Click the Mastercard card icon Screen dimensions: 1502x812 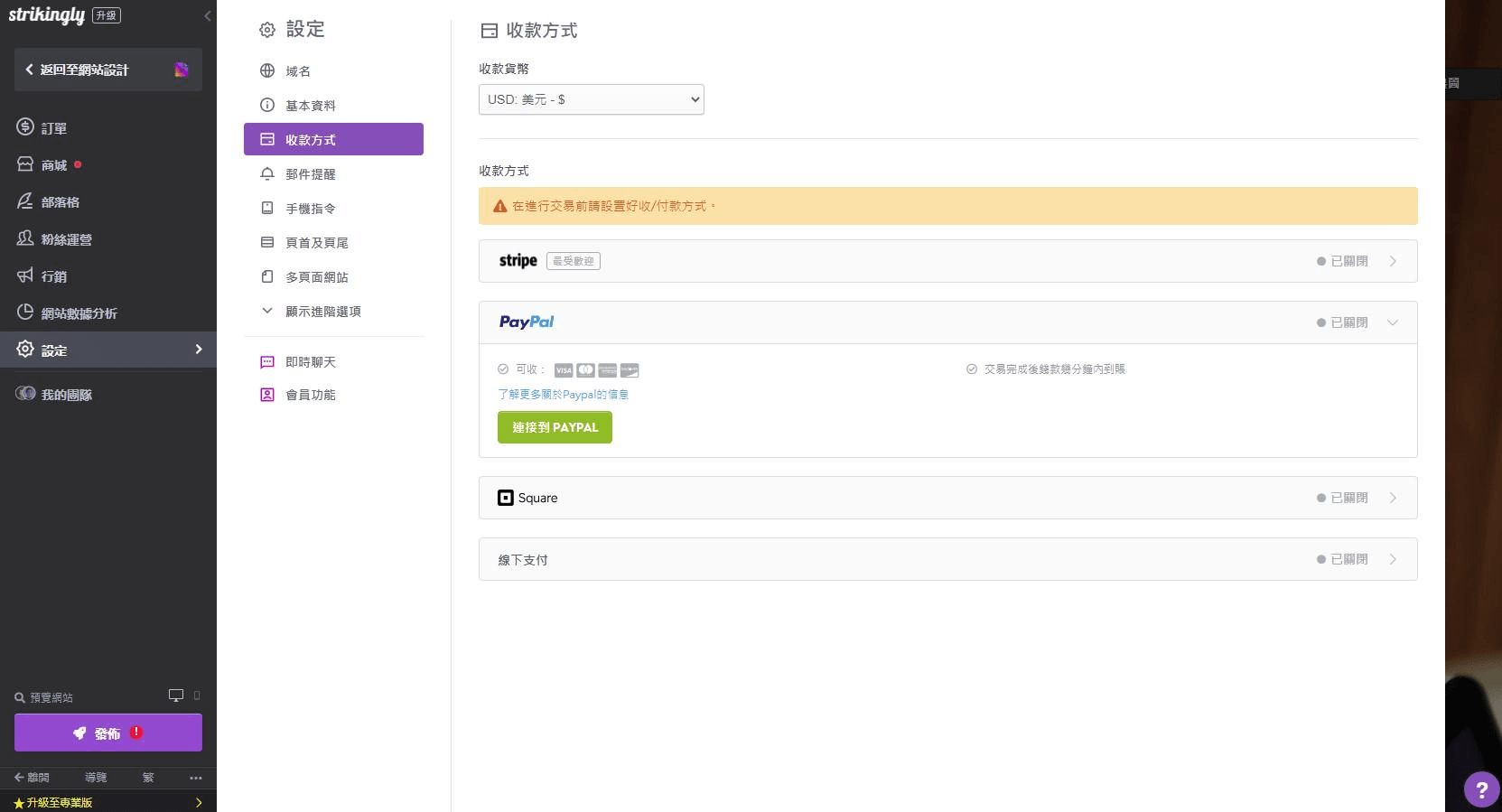coord(585,370)
